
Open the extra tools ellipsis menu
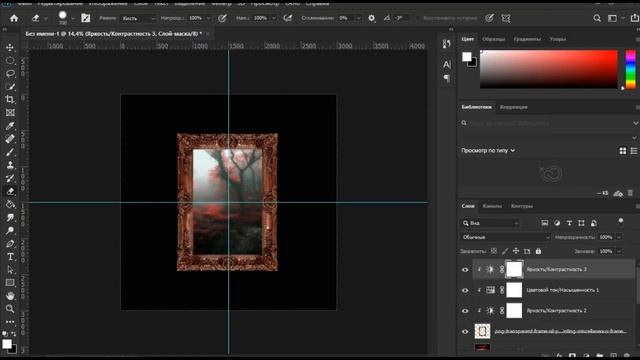(x=10, y=322)
